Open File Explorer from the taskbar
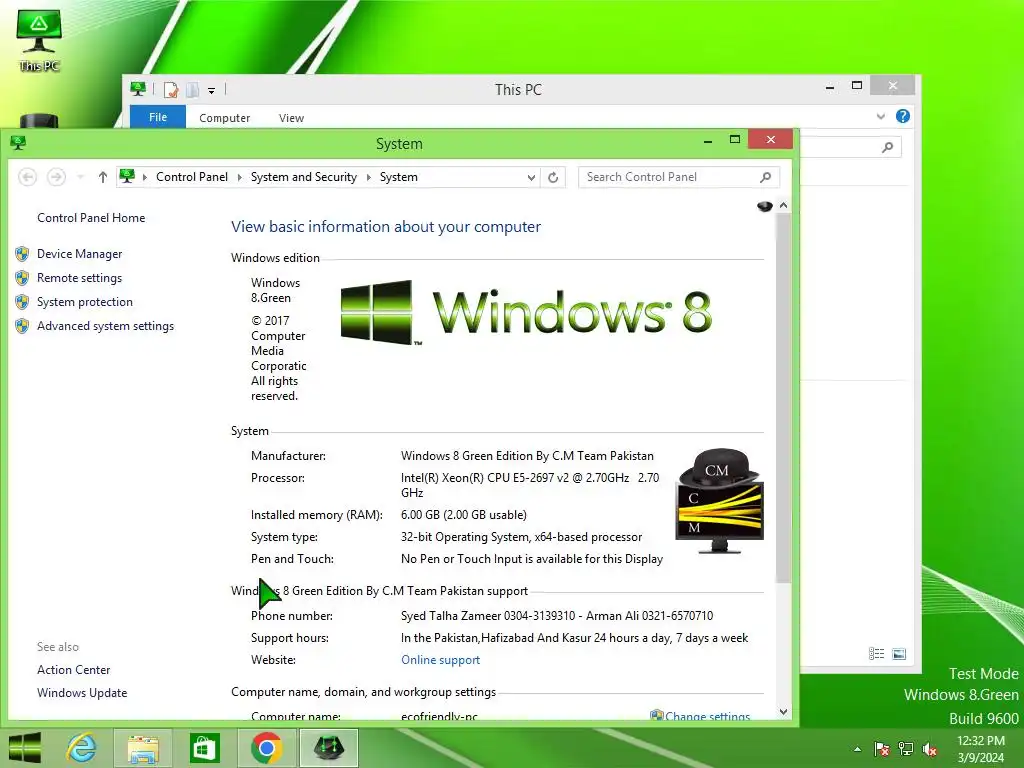Image resolution: width=1024 pixels, height=768 pixels. pos(143,748)
